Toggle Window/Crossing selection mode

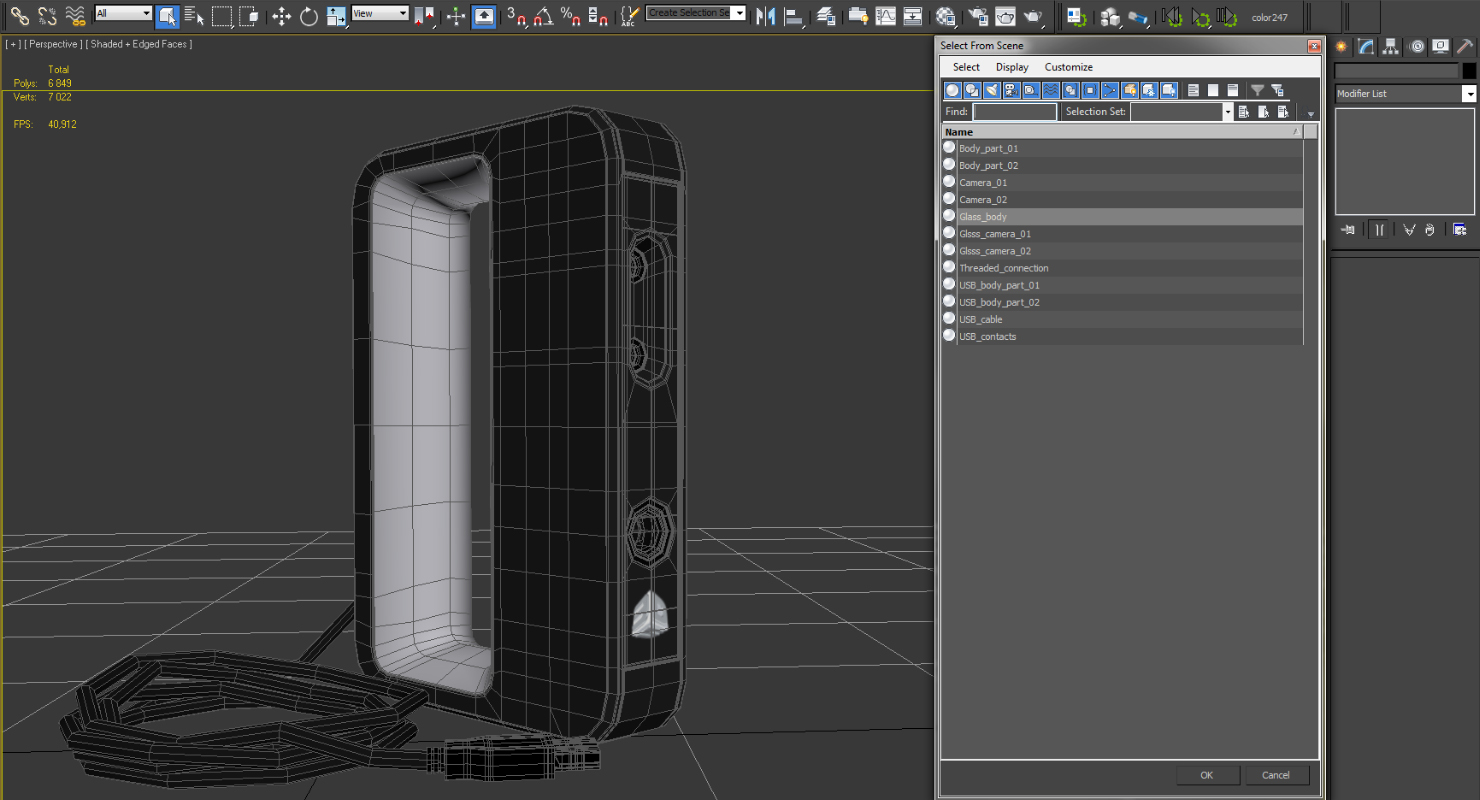point(250,16)
